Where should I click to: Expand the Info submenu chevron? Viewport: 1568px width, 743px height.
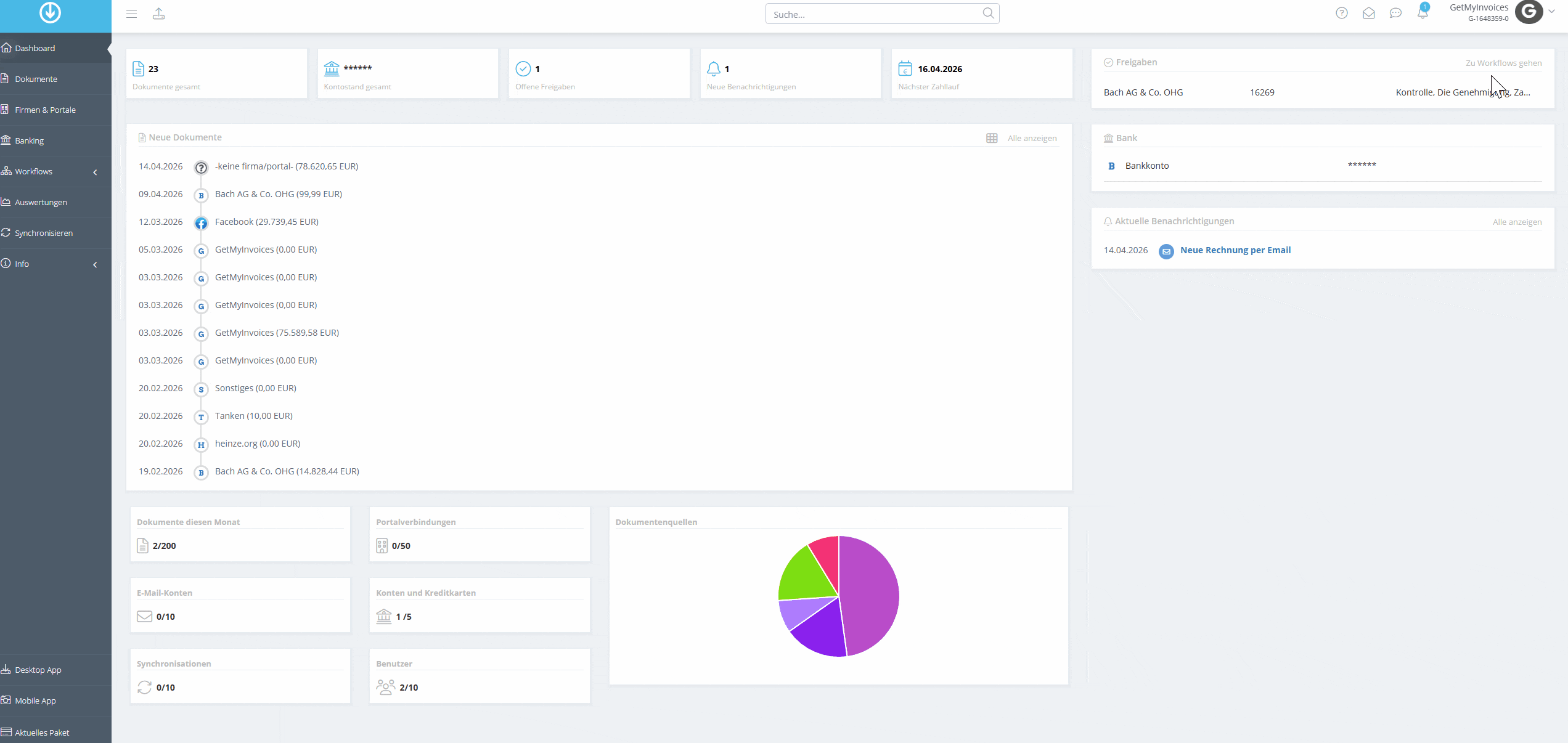point(95,264)
